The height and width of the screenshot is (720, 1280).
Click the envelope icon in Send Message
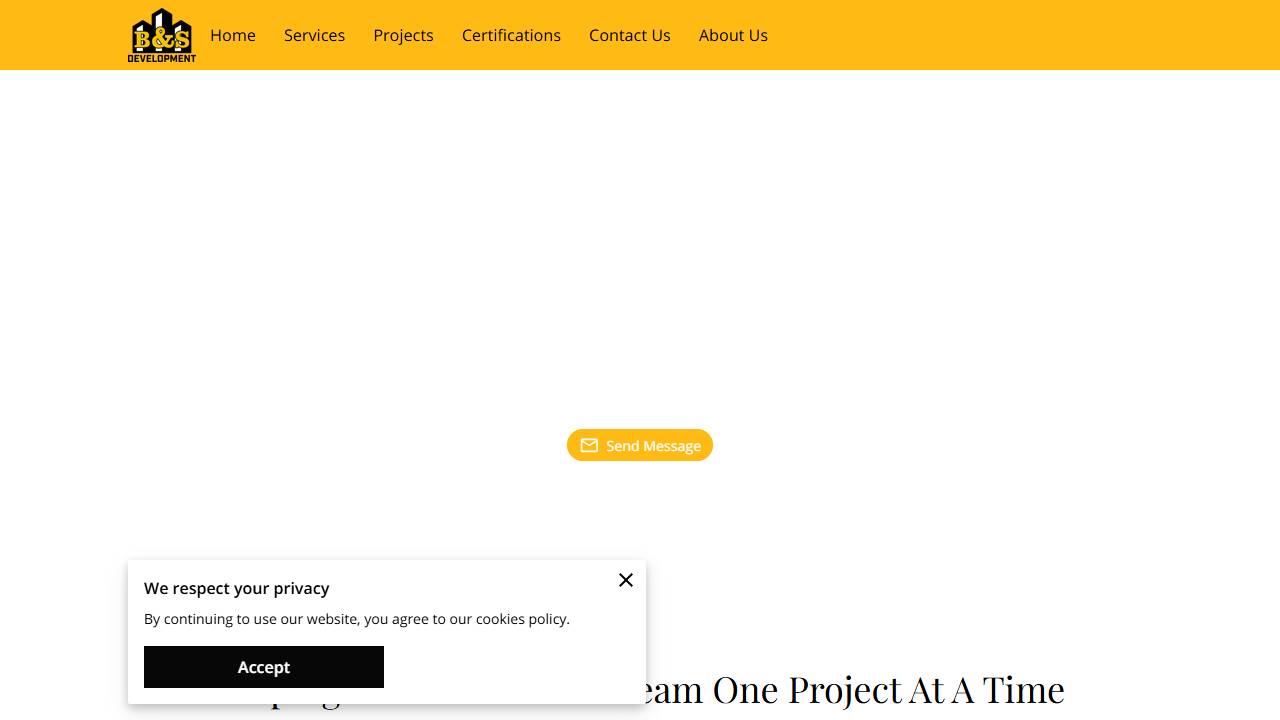[589, 445]
